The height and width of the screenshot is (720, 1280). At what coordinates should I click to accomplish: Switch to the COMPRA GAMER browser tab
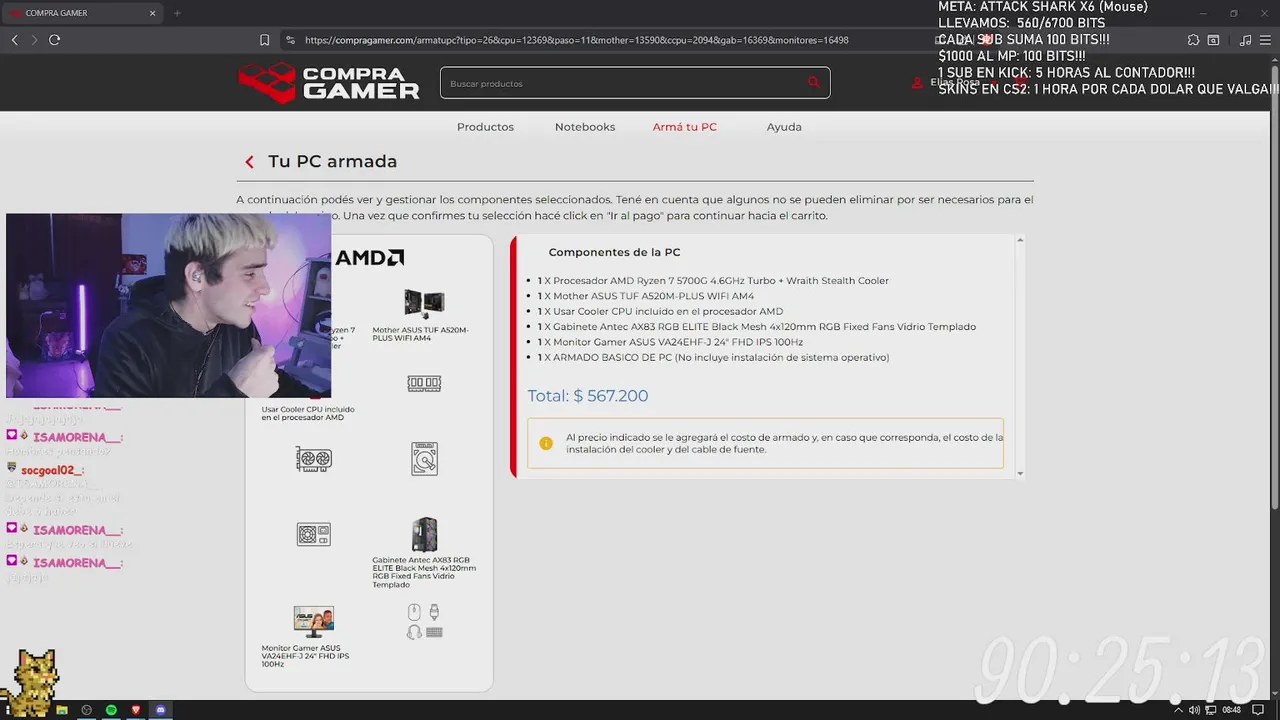pyautogui.click(x=80, y=13)
